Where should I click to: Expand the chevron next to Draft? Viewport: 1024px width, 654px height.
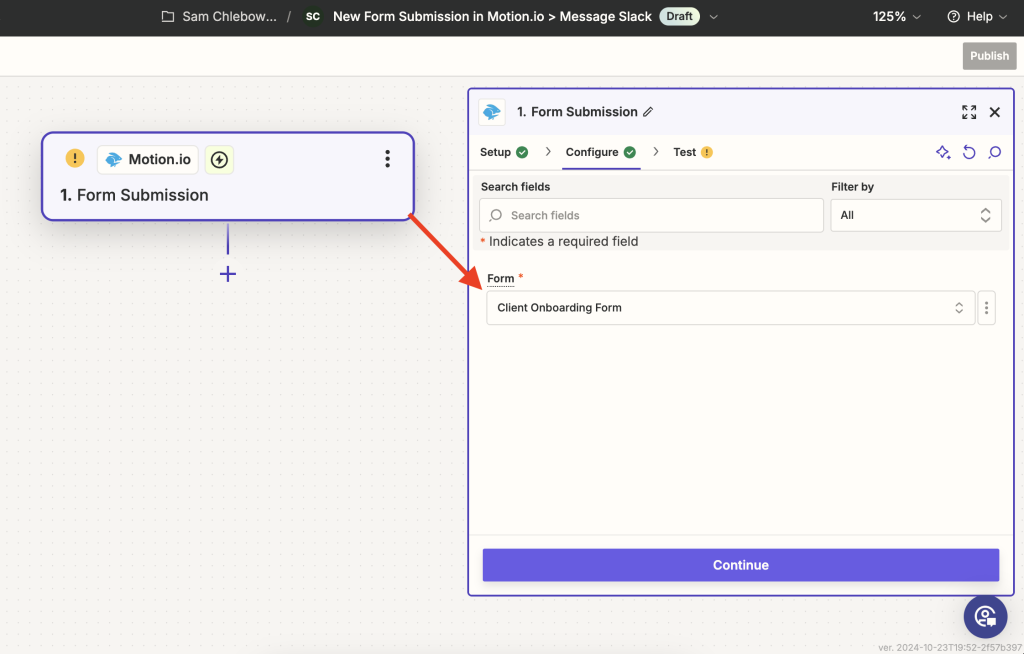714,17
